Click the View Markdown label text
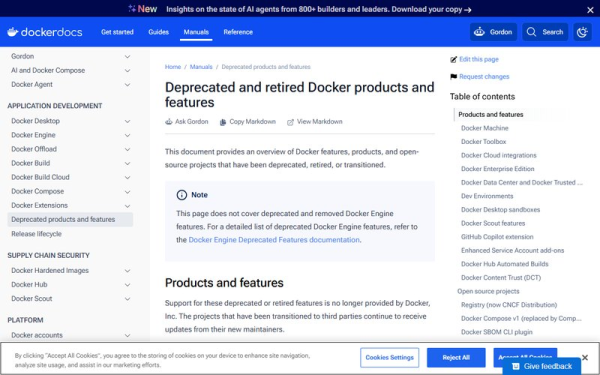Viewport: 600px width, 375px height. click(x=320, y=122)
